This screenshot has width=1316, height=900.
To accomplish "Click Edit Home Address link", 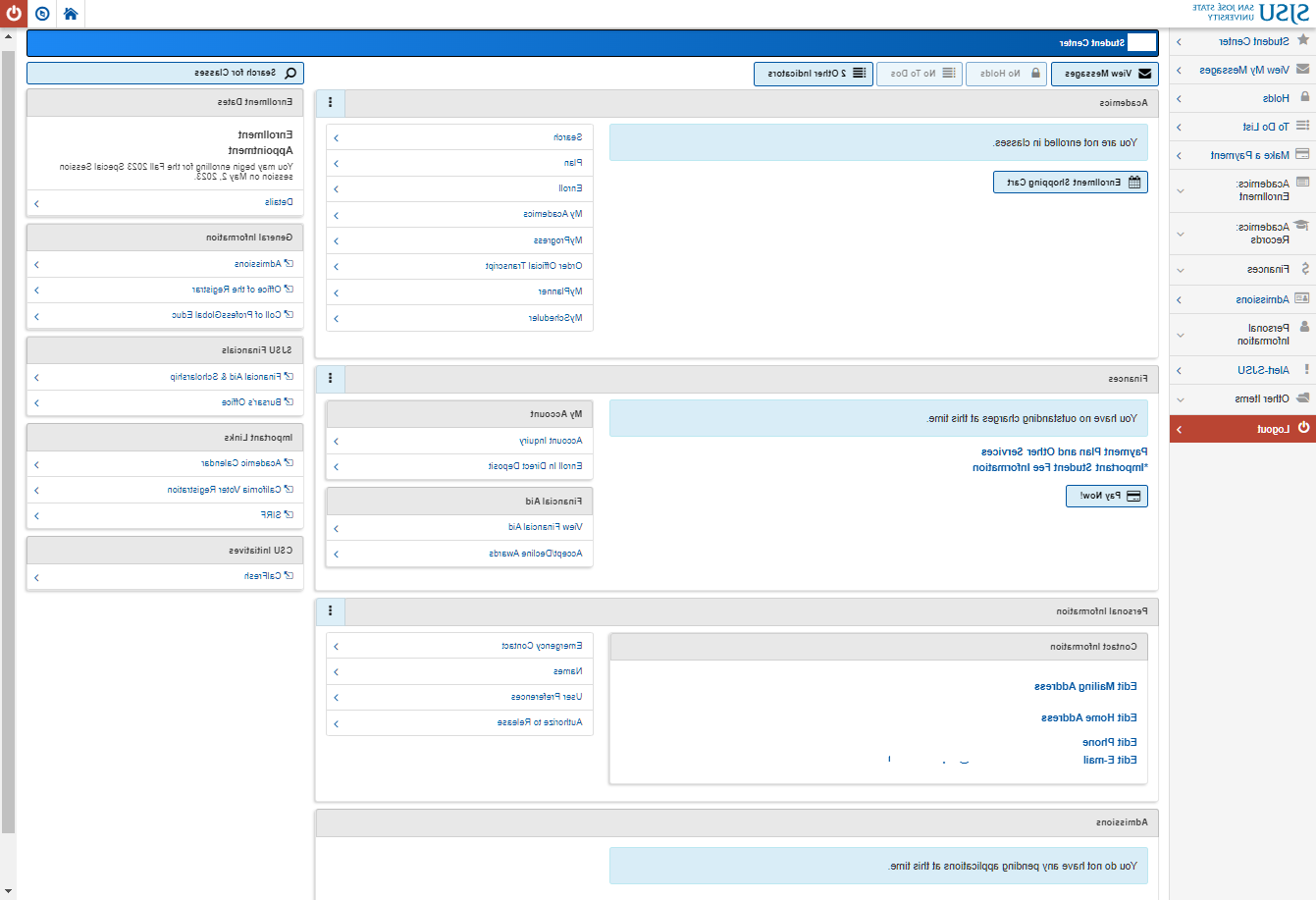I will [1089, 717].
